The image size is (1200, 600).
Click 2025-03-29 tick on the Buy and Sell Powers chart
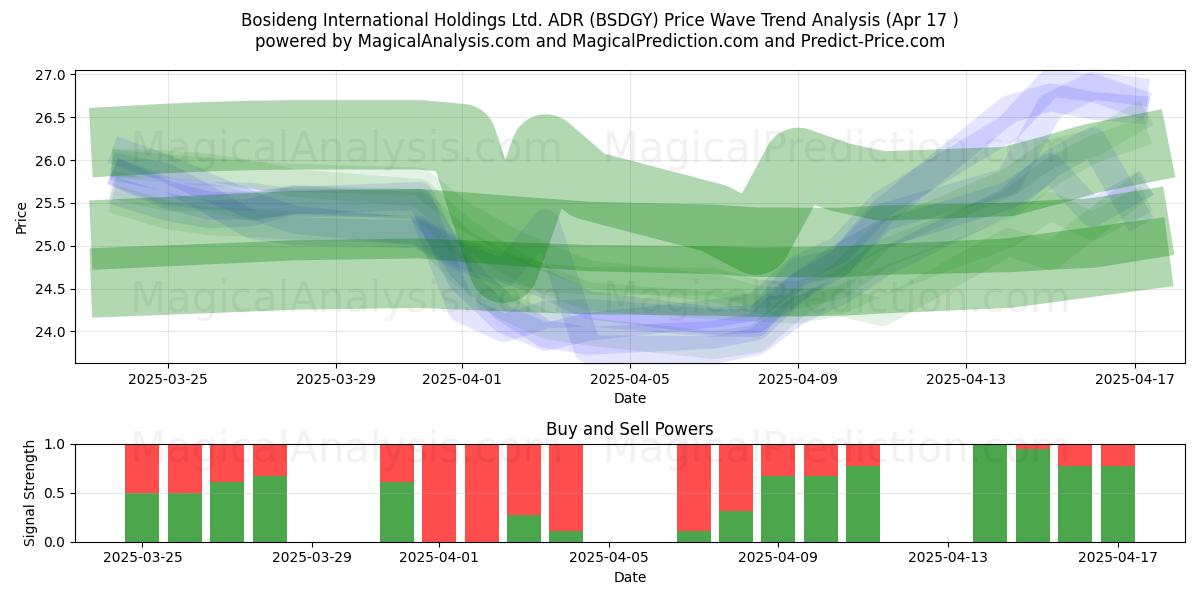click(312, 558)
